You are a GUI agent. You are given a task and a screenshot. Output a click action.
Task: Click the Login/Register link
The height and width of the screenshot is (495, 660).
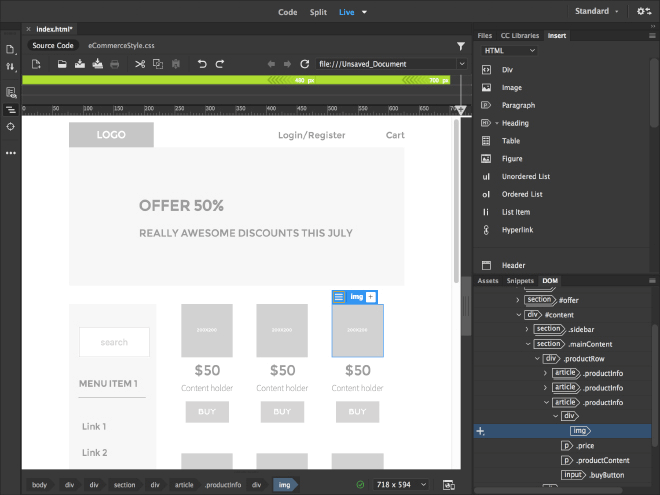coord(311,135)
